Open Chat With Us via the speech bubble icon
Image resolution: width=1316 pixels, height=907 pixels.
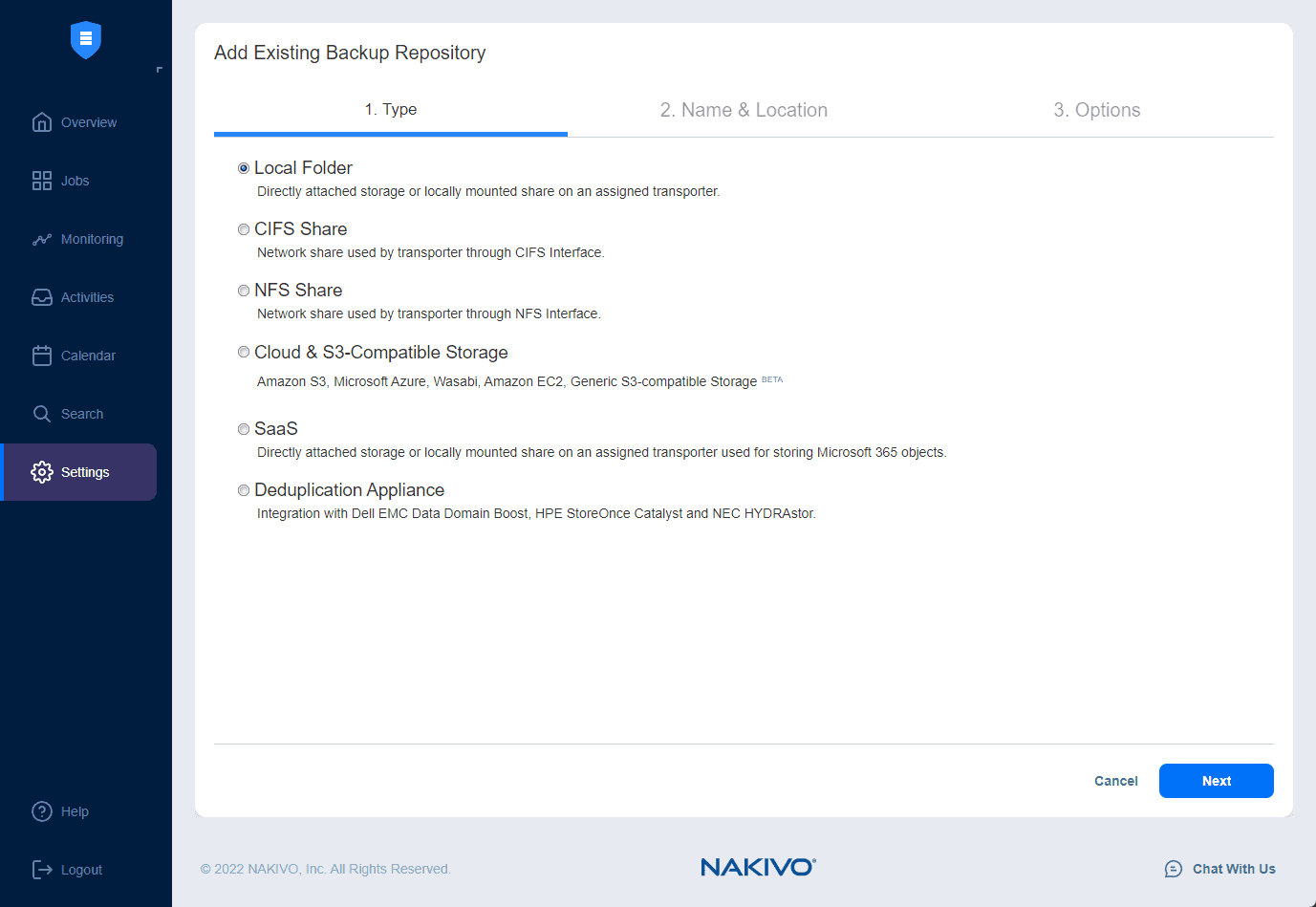coord(1174,869)
